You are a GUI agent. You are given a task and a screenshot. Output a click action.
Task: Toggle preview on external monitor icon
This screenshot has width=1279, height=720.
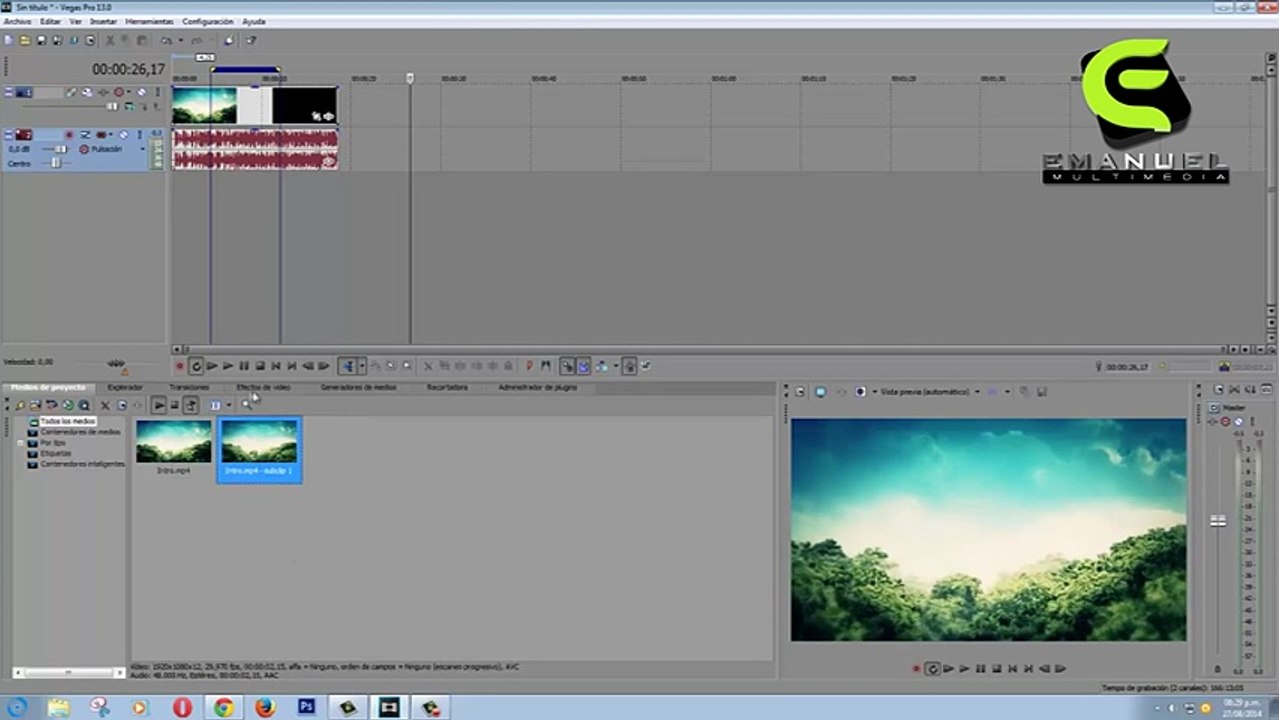820,391
